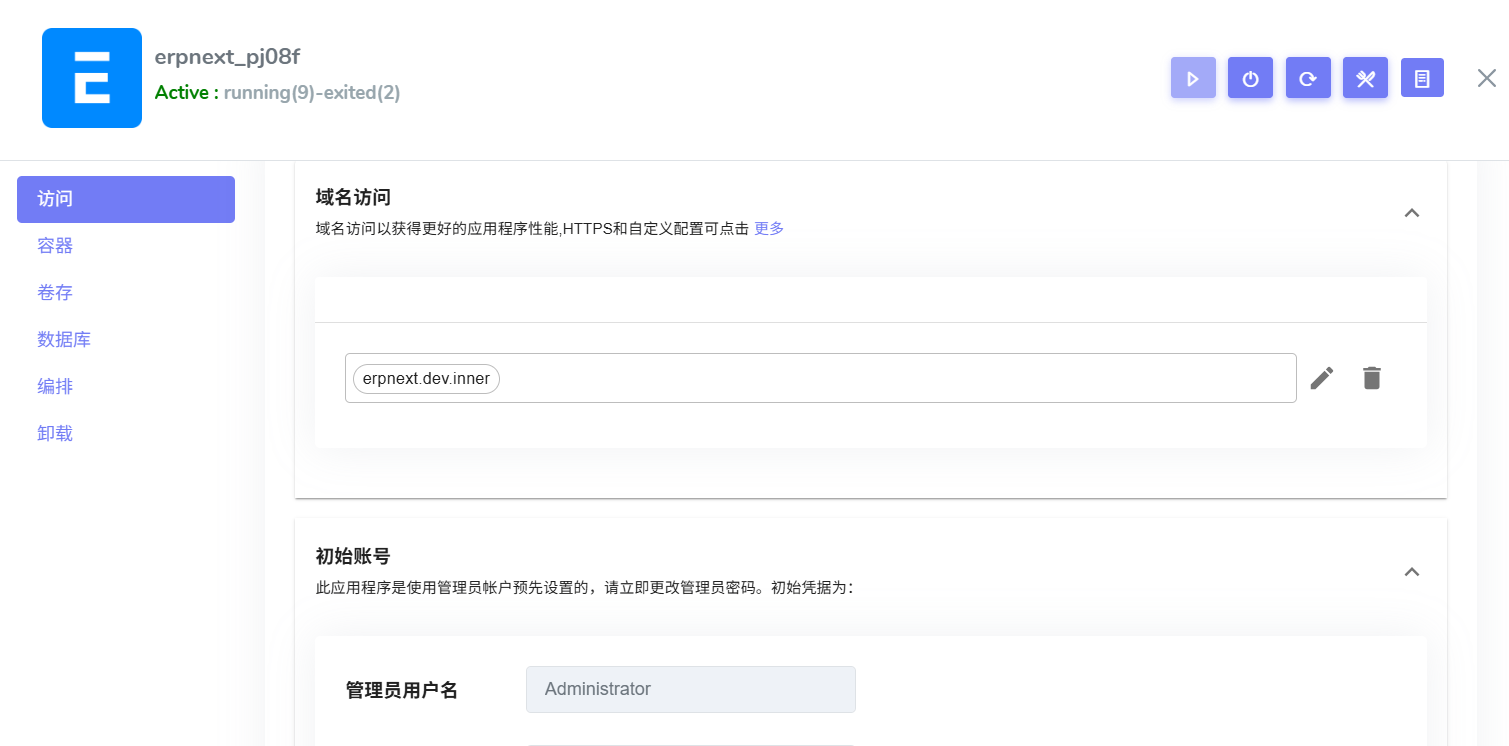Click the Administrator username field
The width and height of the screenshot is (1509, 746).
coord(690,689)
